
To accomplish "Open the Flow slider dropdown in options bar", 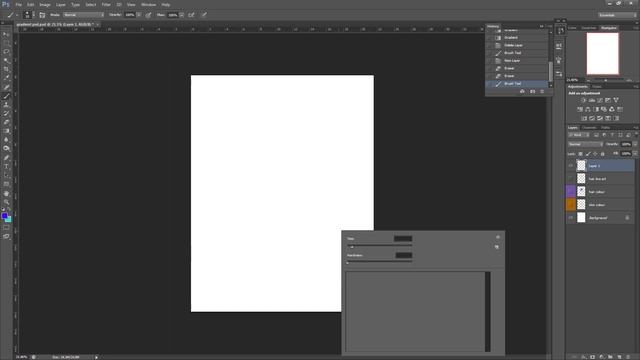I will (x=182, y=15).
